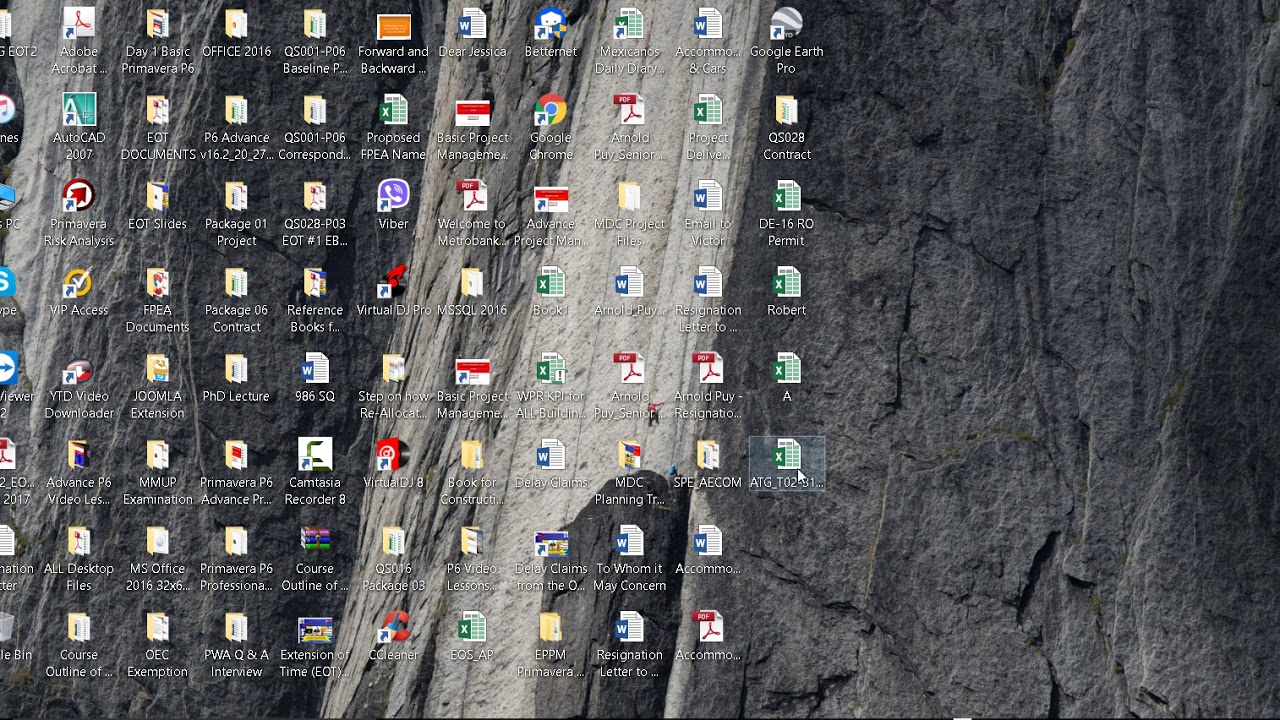Select the Robert Excel file icon
Image resolution: width=1280 pixels, height=720 pixels.
787,282
